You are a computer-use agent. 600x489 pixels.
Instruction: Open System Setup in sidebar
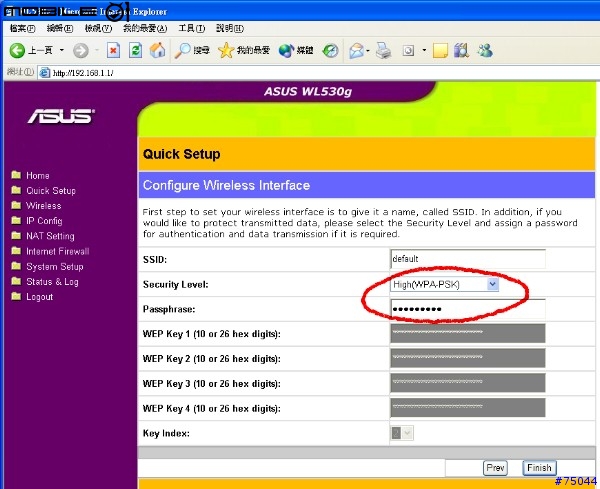[55, 266]
